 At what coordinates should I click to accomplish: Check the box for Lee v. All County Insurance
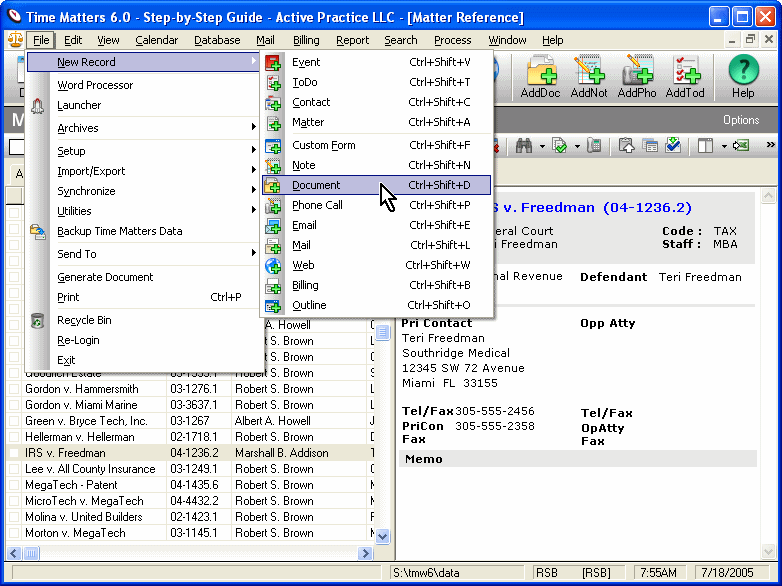14,469
